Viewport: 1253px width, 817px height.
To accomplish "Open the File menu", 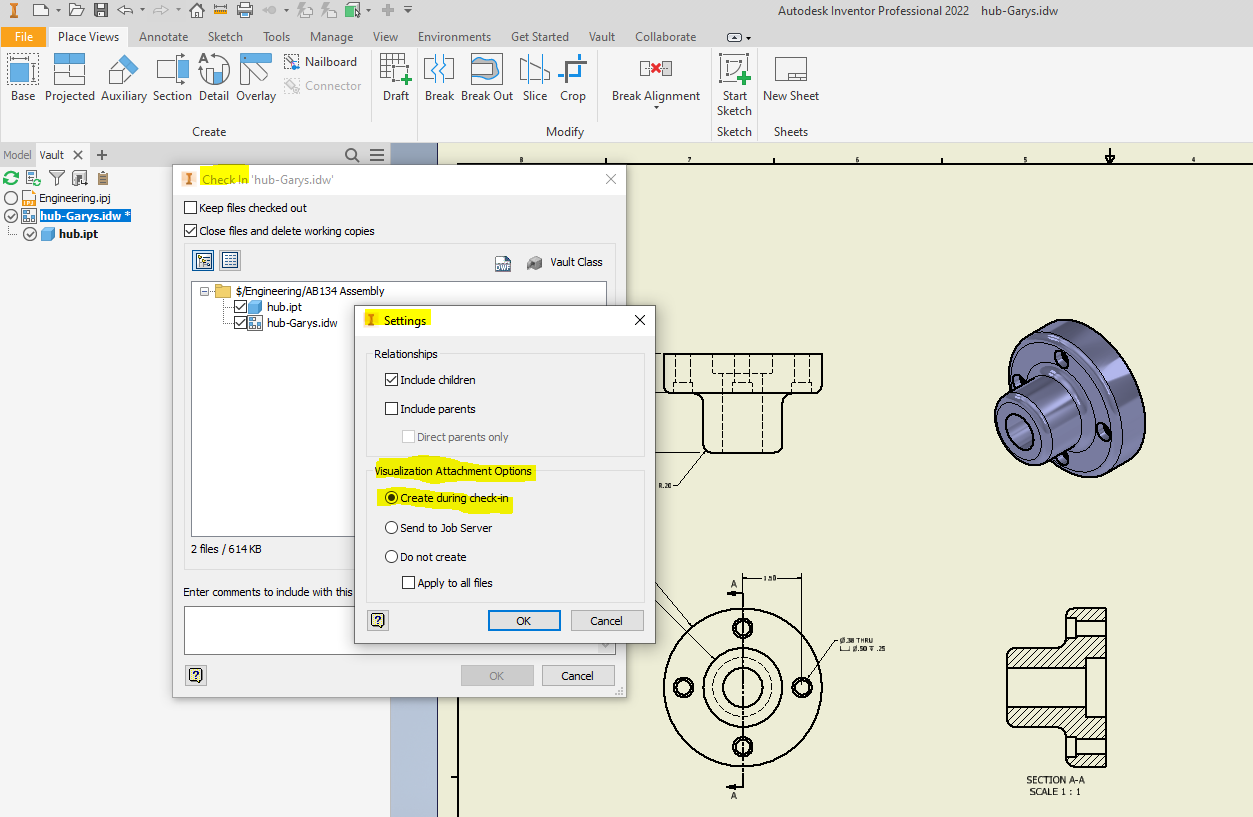I will click(24, 37).
